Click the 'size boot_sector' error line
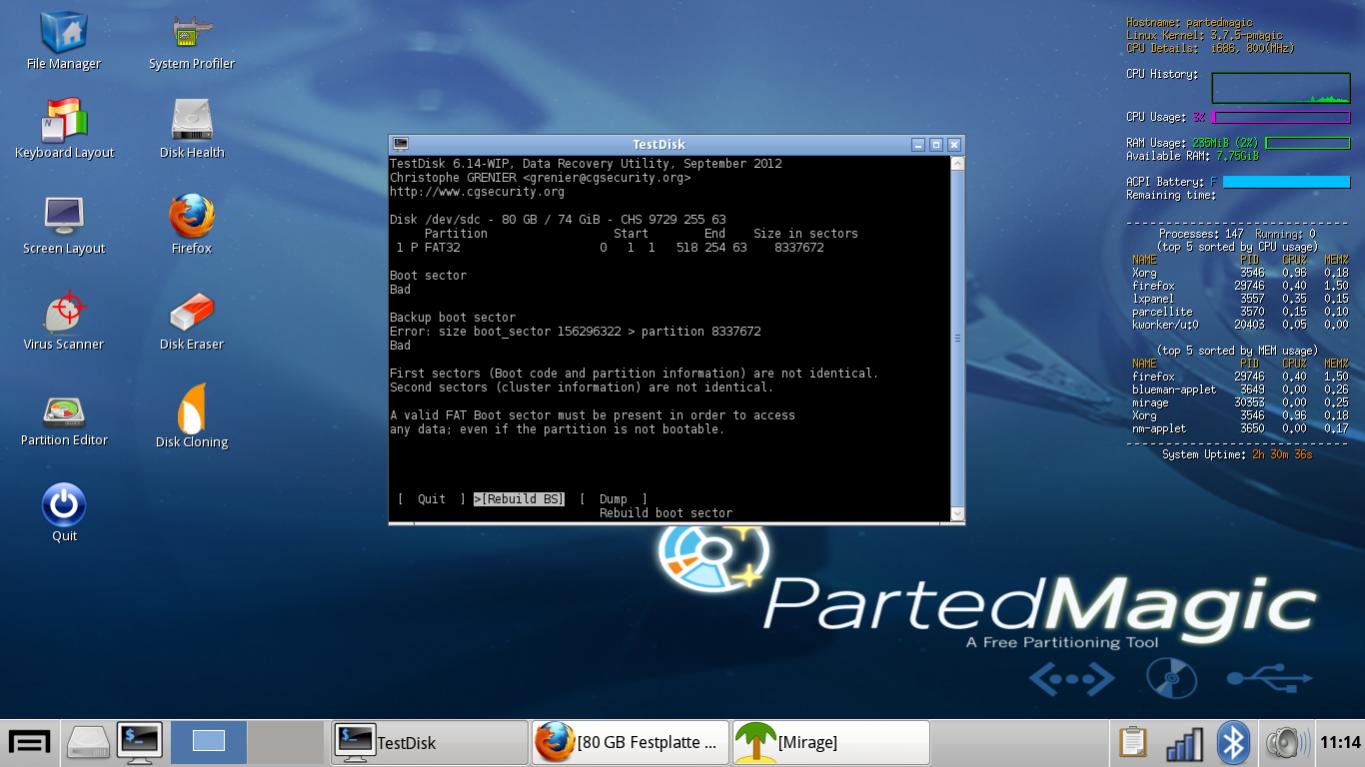1365x767 pixels. (575, 331)
